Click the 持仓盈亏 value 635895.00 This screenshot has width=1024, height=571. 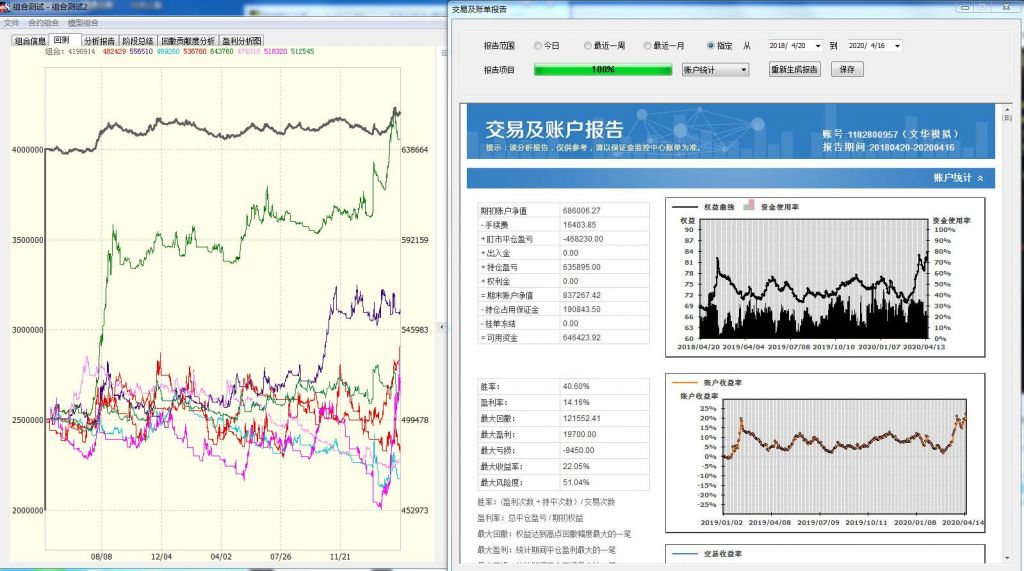581,267
